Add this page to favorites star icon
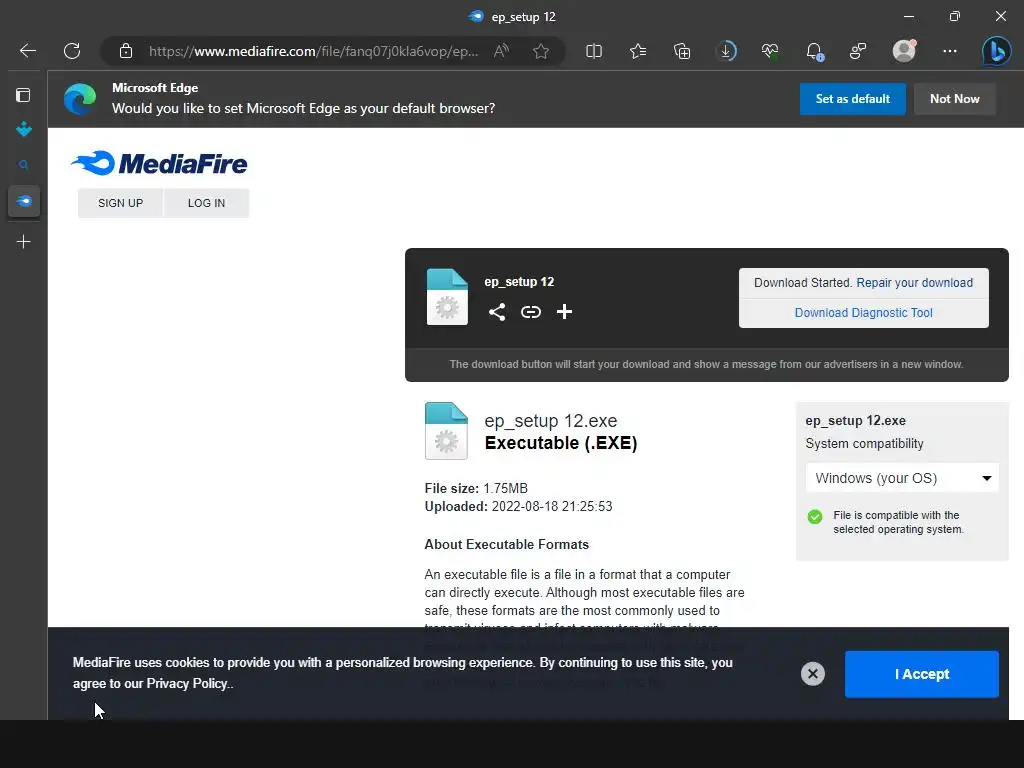The height and width of the screenshot is (768, 1024). (541, 51)
